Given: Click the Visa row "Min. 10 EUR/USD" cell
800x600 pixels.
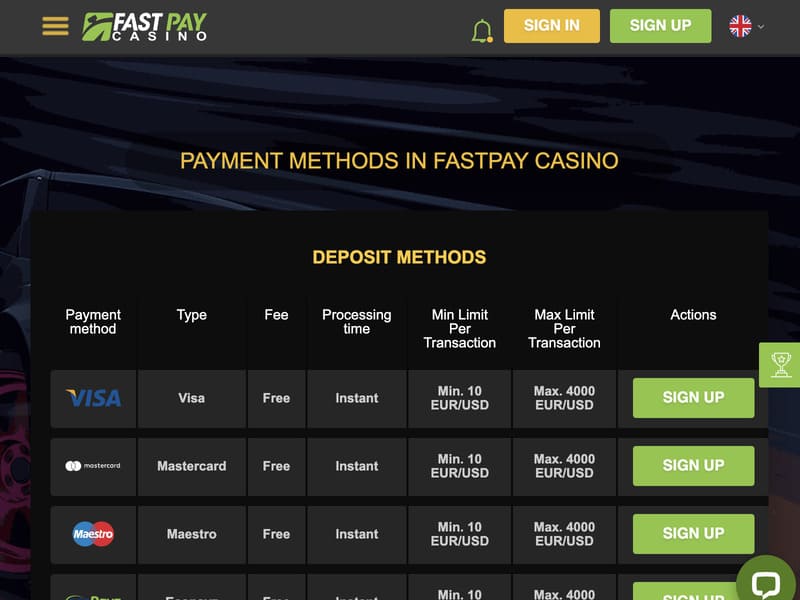Looking at the screenshot, I should [460, 398].
